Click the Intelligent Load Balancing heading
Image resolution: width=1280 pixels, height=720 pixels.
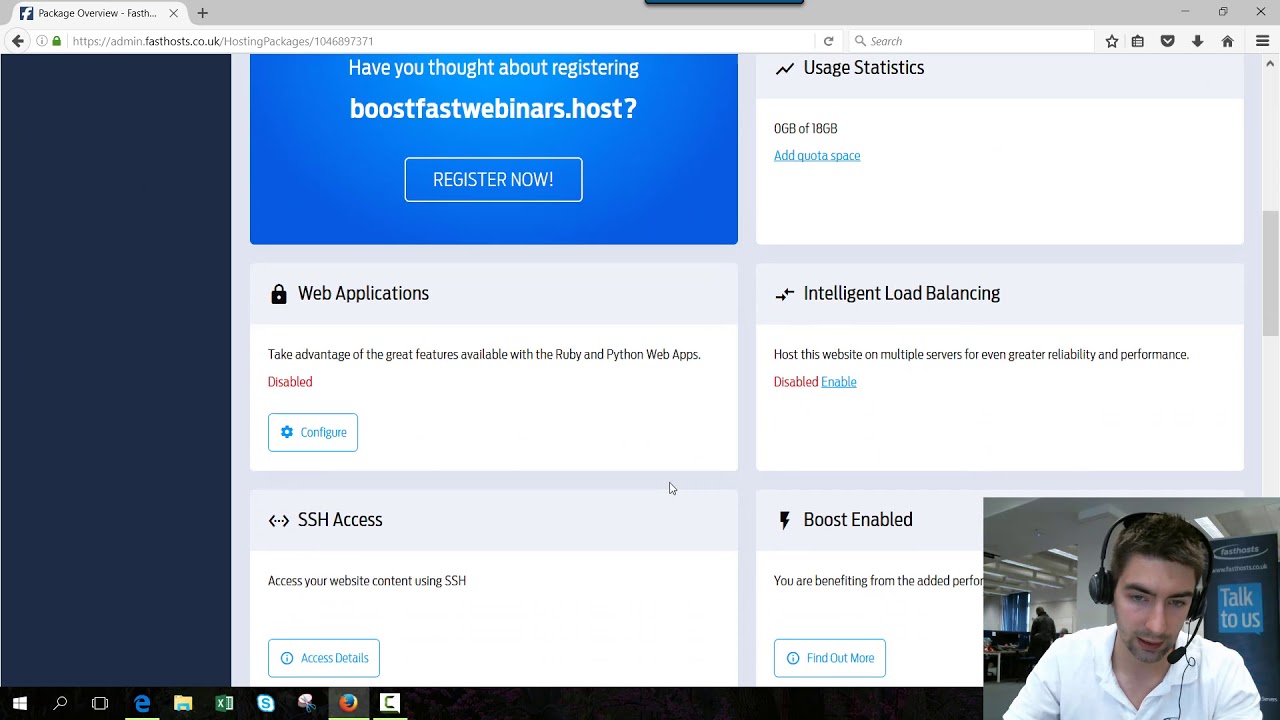902,293
